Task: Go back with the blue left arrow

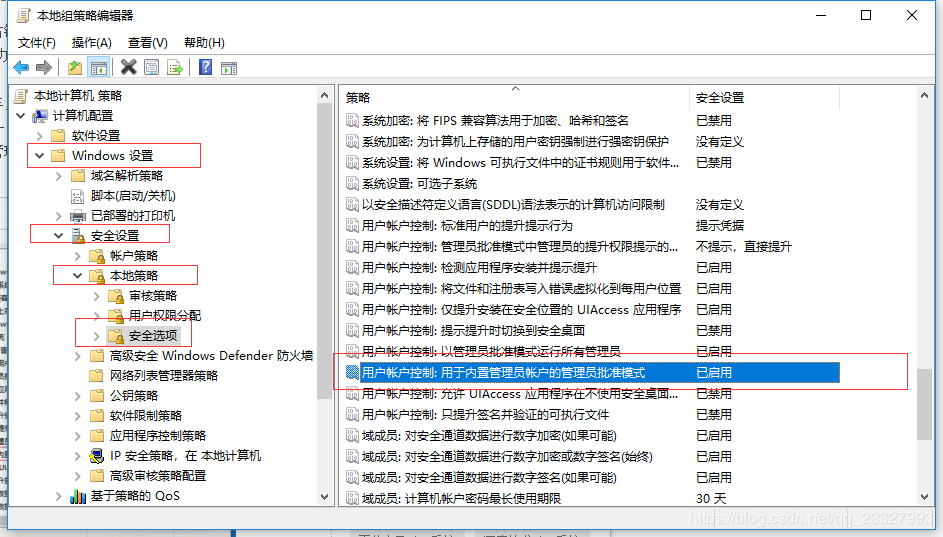Action: (21, 67)
